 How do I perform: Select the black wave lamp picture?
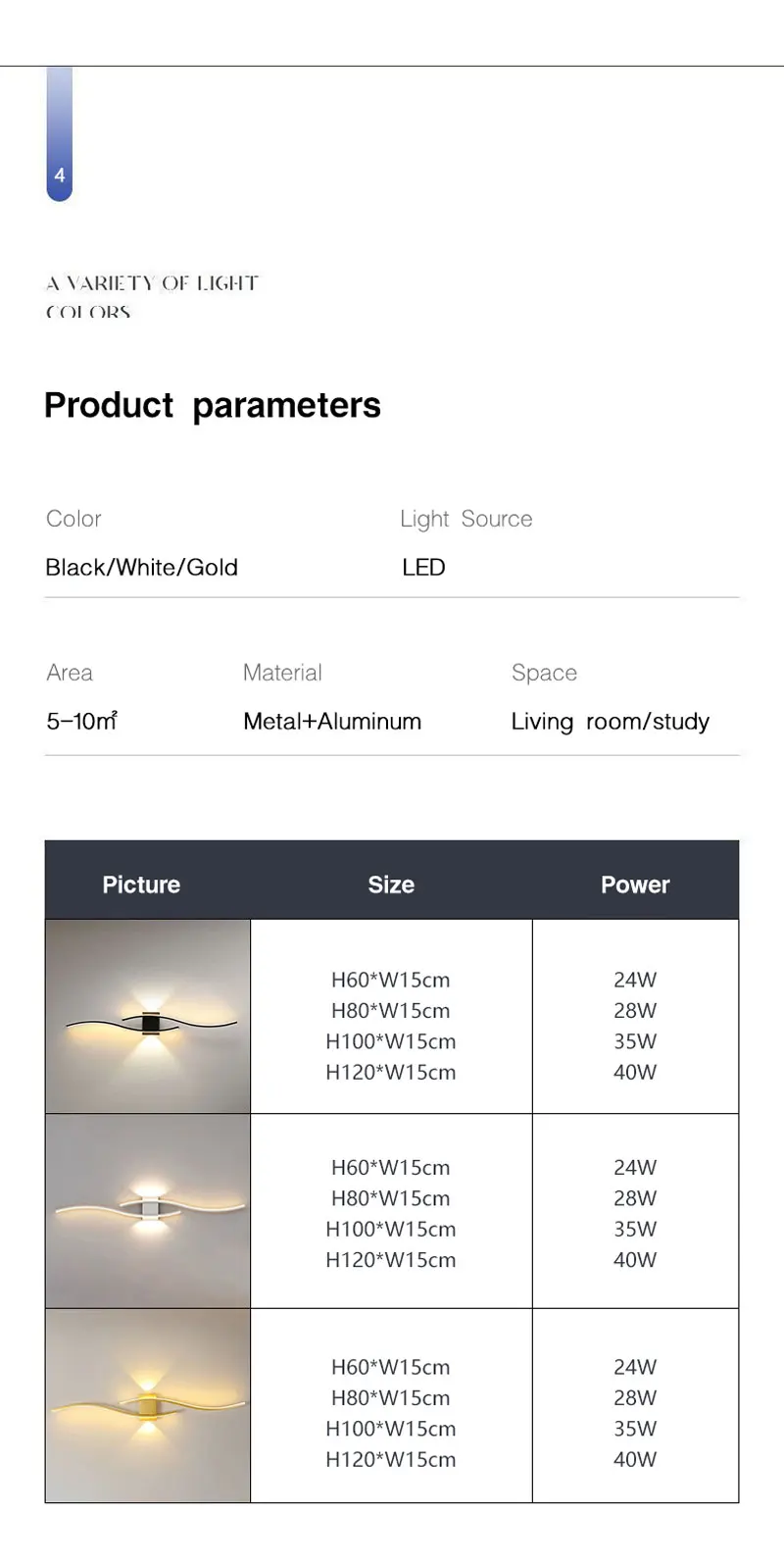click(x=148, y=1016)
